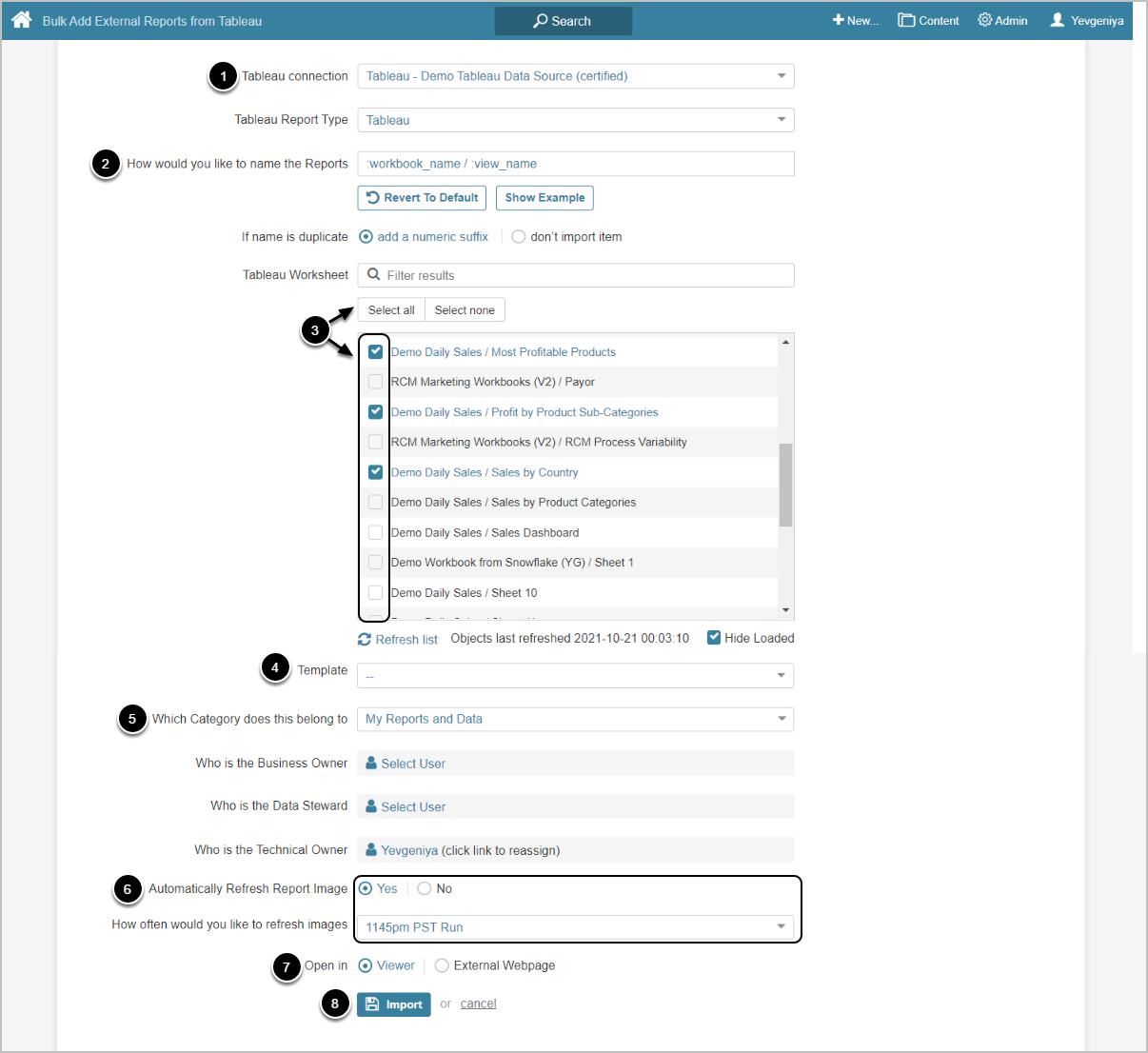
Task: Open the Yevgeniya user menu
Action: [x=1087, y=20]
